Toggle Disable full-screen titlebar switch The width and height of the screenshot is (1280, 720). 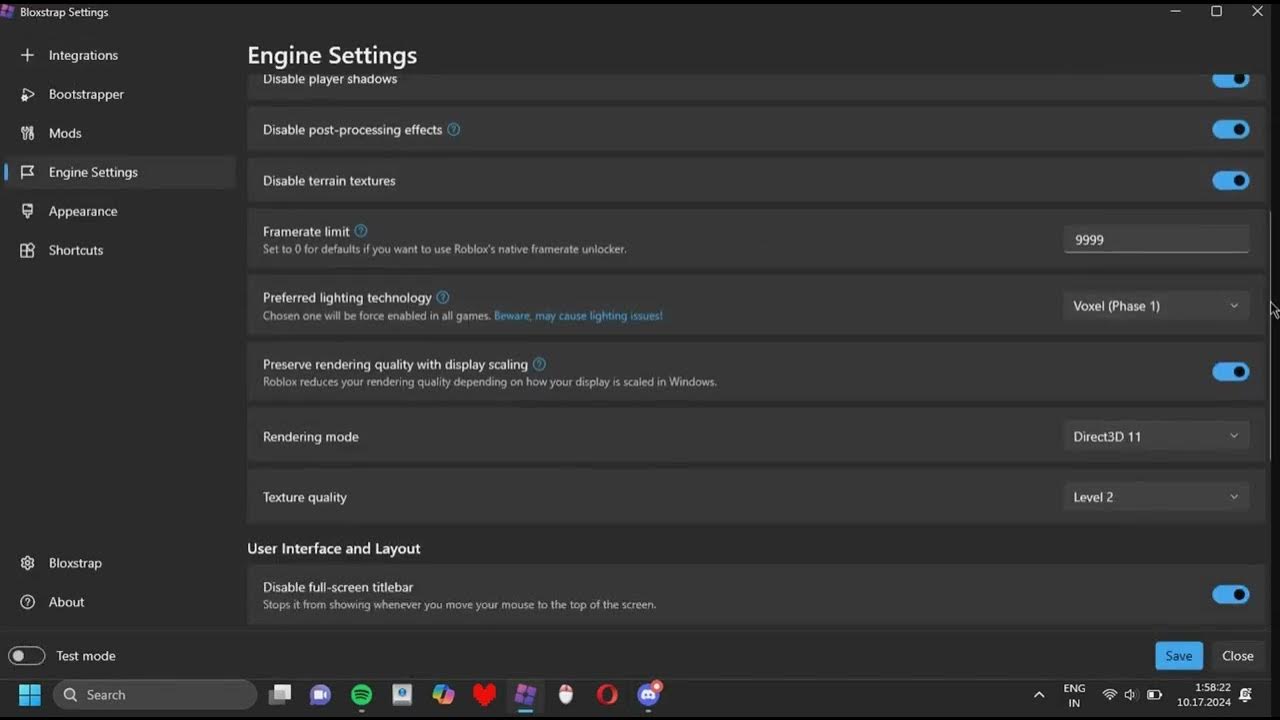1230,595
